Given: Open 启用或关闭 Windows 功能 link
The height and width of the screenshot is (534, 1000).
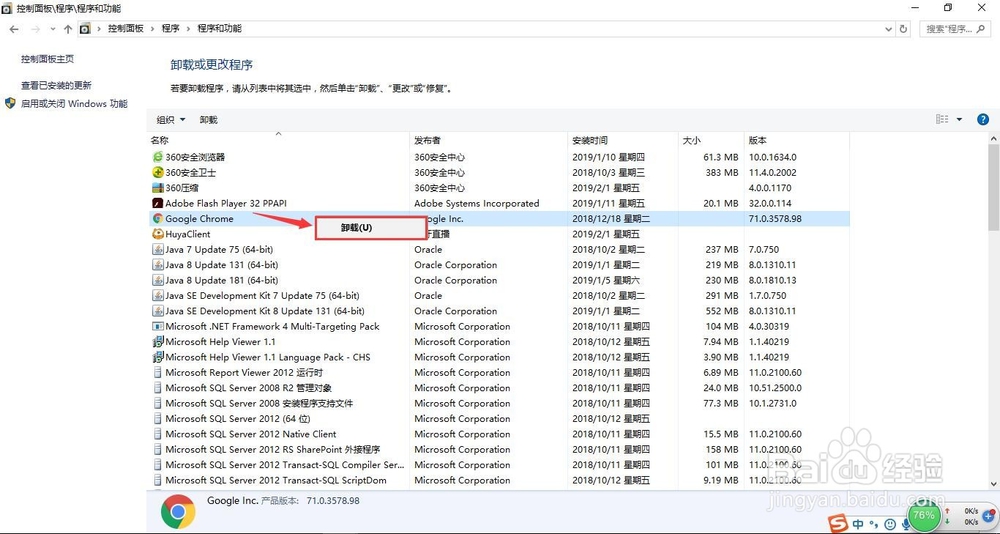Looking at the screenshot, I should 74,103.
